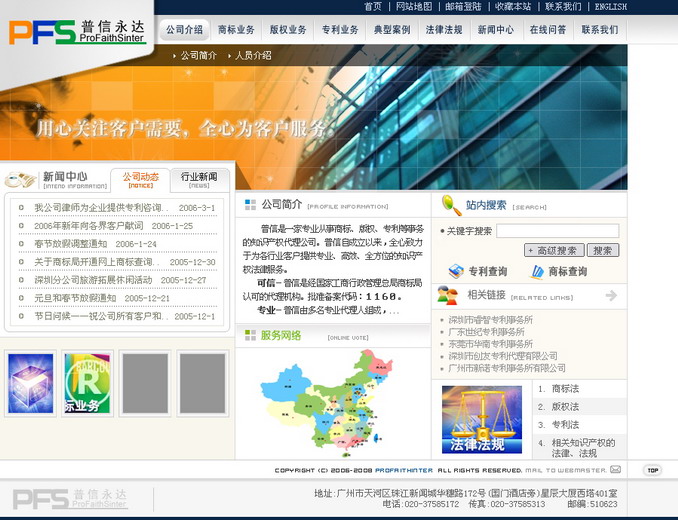Click the 高级搜索 button
The height and width of the screenshot is (520, 678).
click(x=554, y=250)
